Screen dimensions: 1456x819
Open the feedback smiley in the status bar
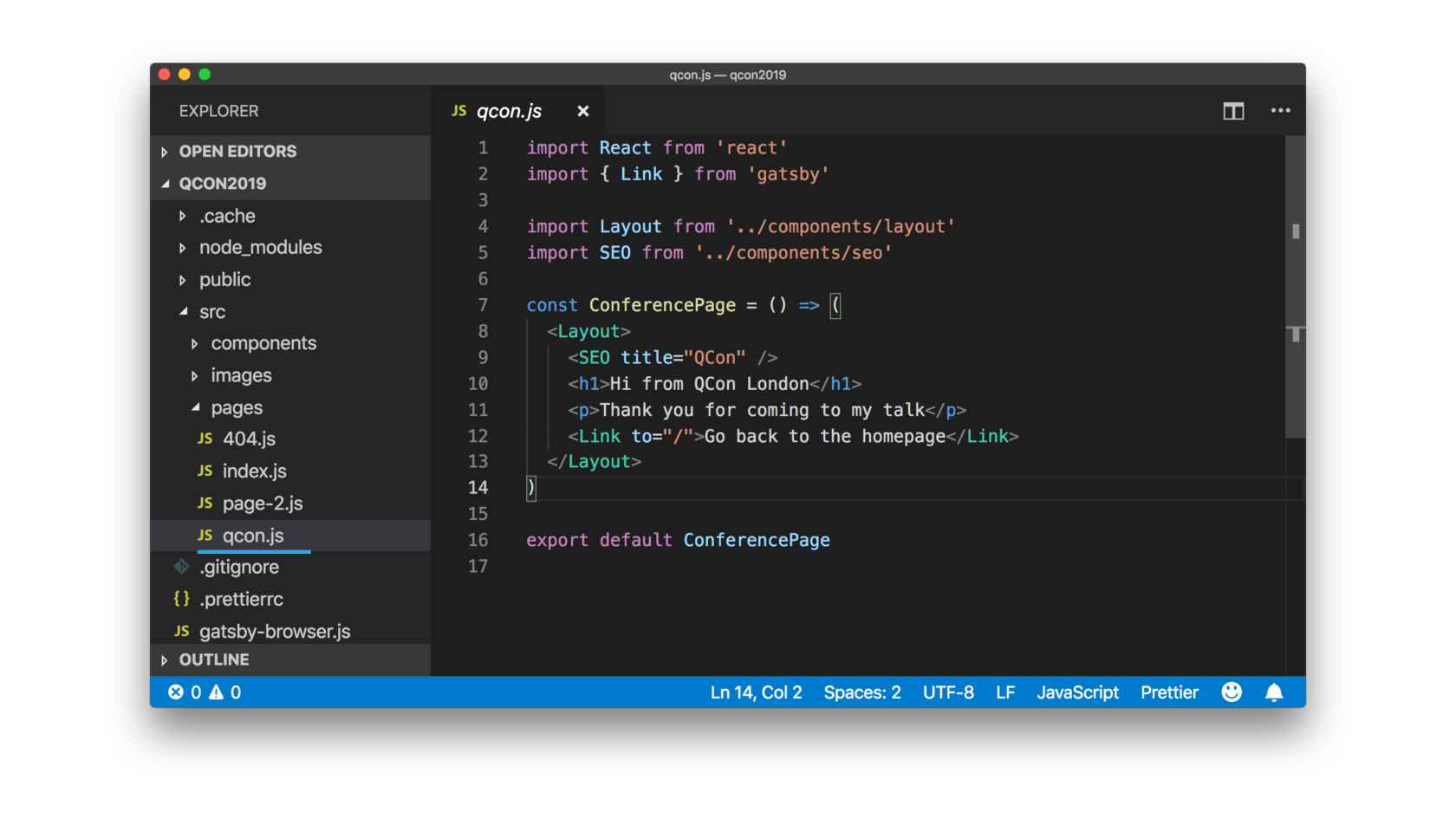[1232, 692]
